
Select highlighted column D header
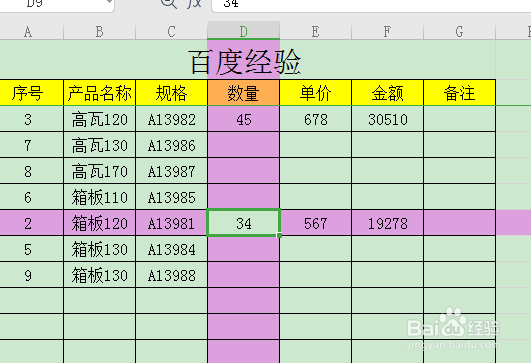(x=243, y=31)
